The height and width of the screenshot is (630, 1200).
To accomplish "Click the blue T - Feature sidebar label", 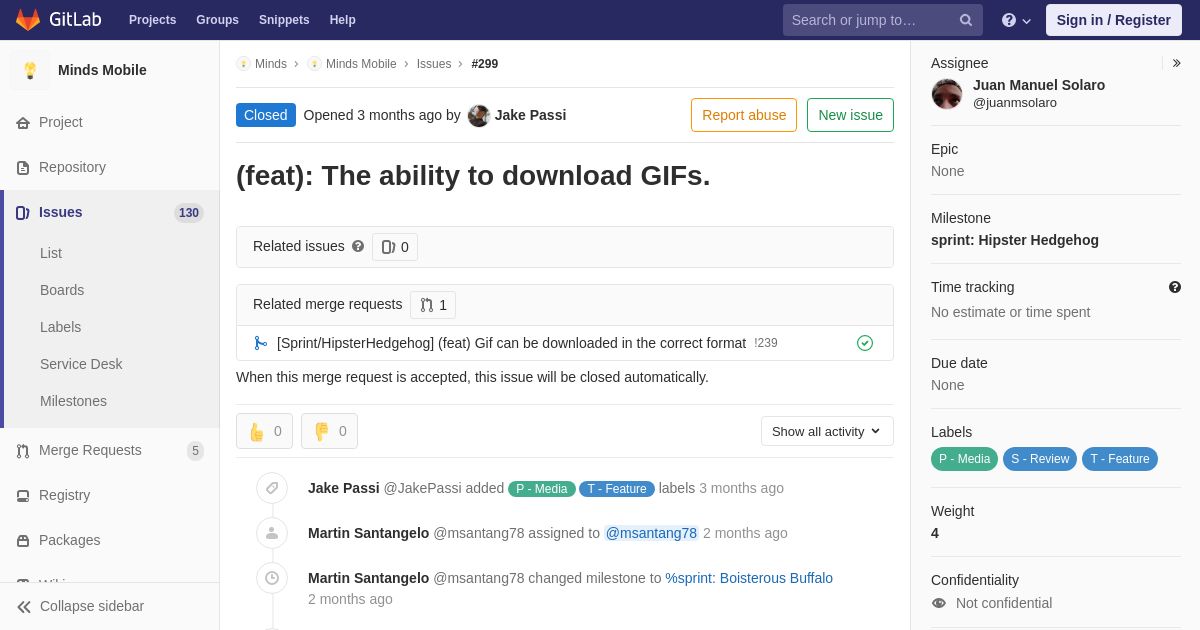I will pos(1120,459).
